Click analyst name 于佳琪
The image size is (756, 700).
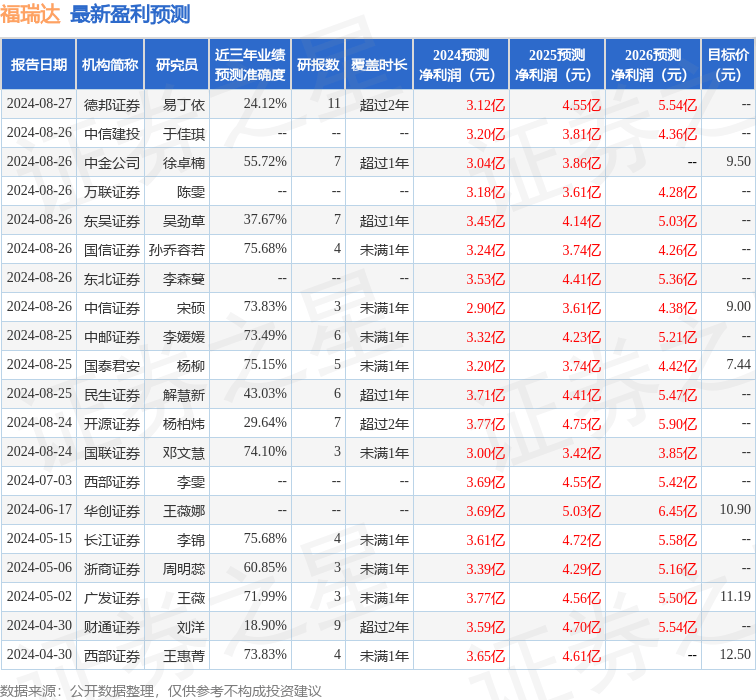tap(184, 134)
